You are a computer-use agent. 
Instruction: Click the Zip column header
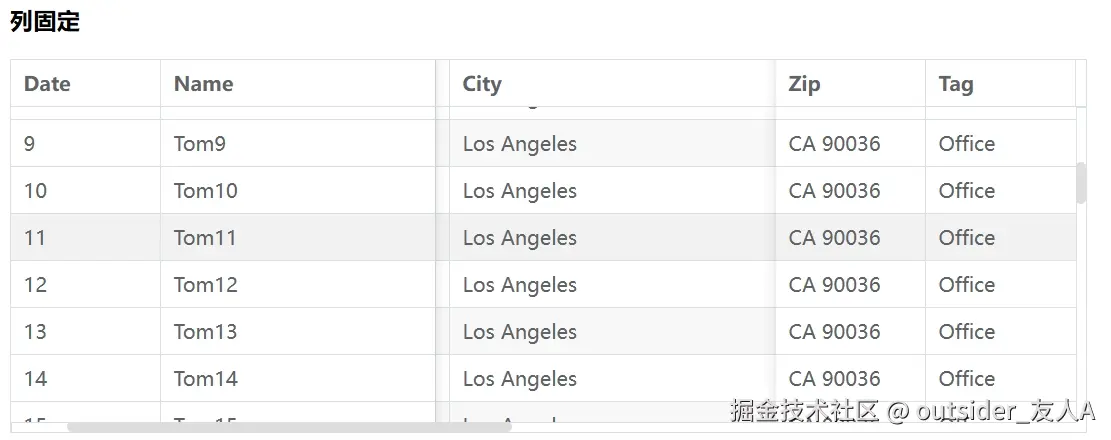[804, 84]
